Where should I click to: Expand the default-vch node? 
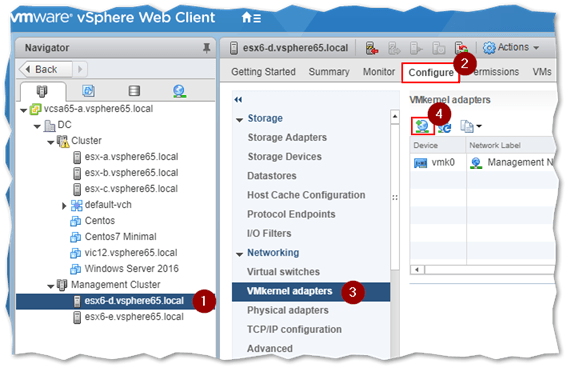64,206
